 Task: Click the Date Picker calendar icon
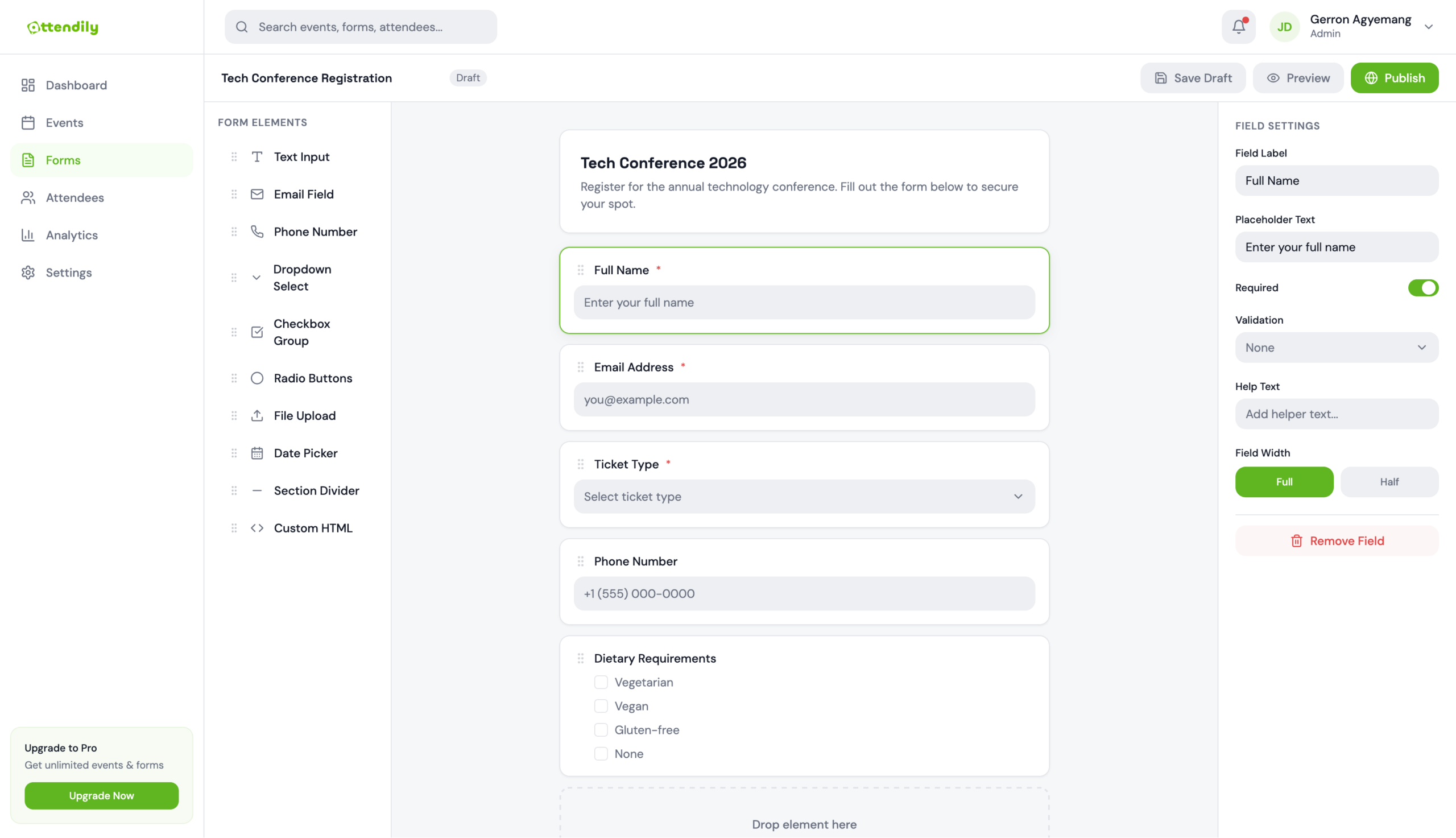tap(257, 453)
